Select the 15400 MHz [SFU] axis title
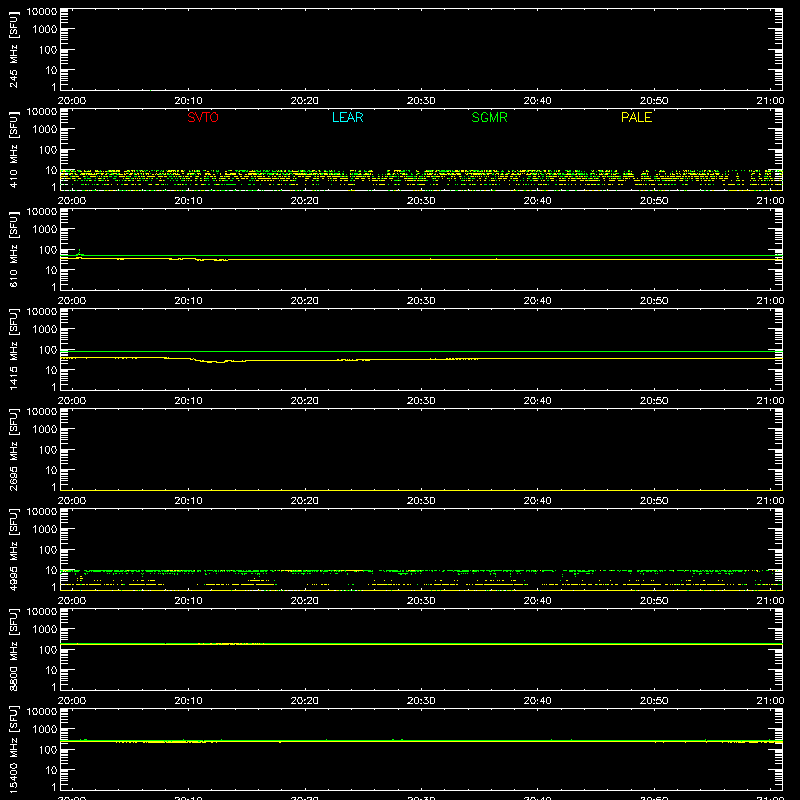 13,749
